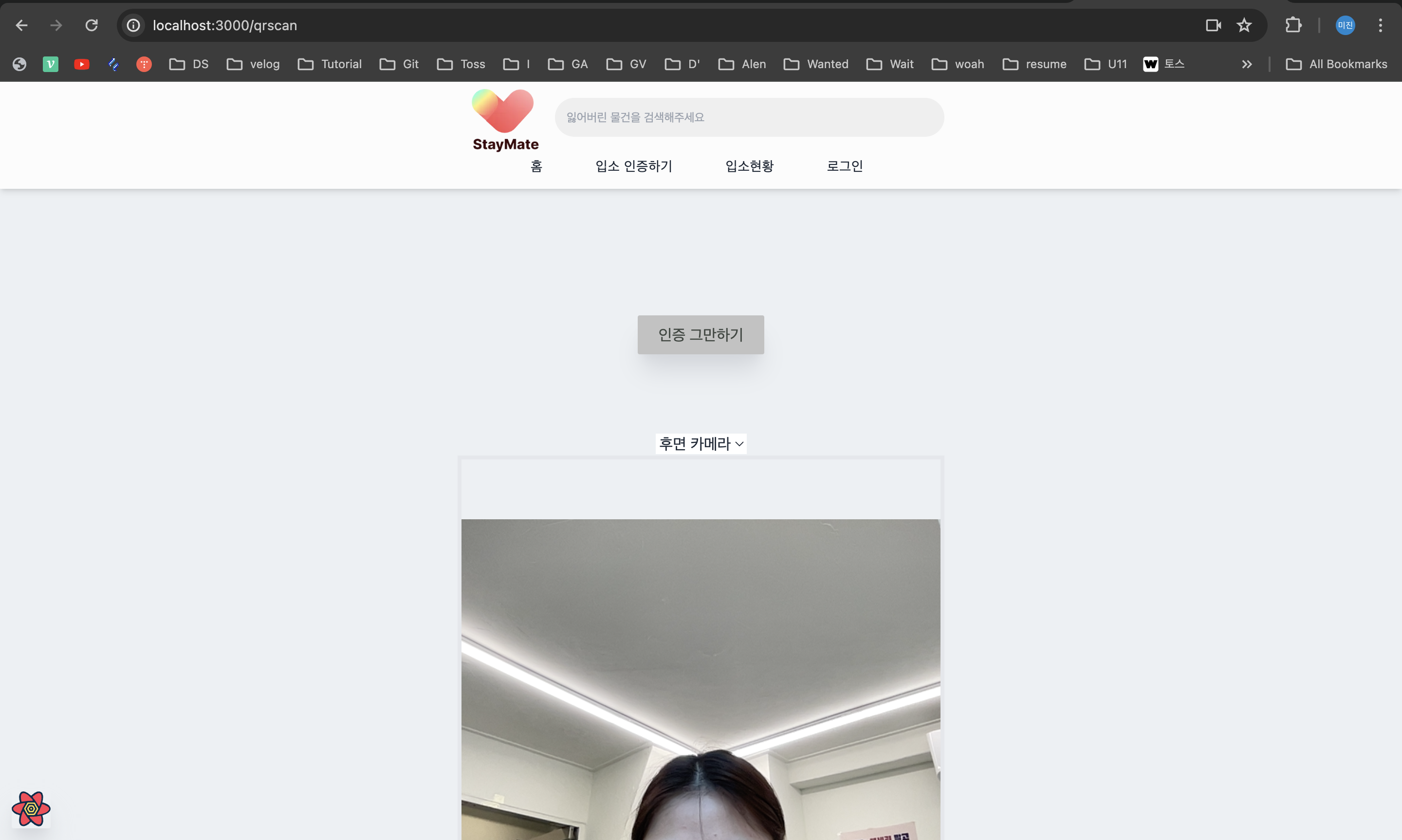Click the 로그인 link
Image resolution: width=1402 pixels, height=840 pixels.
[844, 166]
